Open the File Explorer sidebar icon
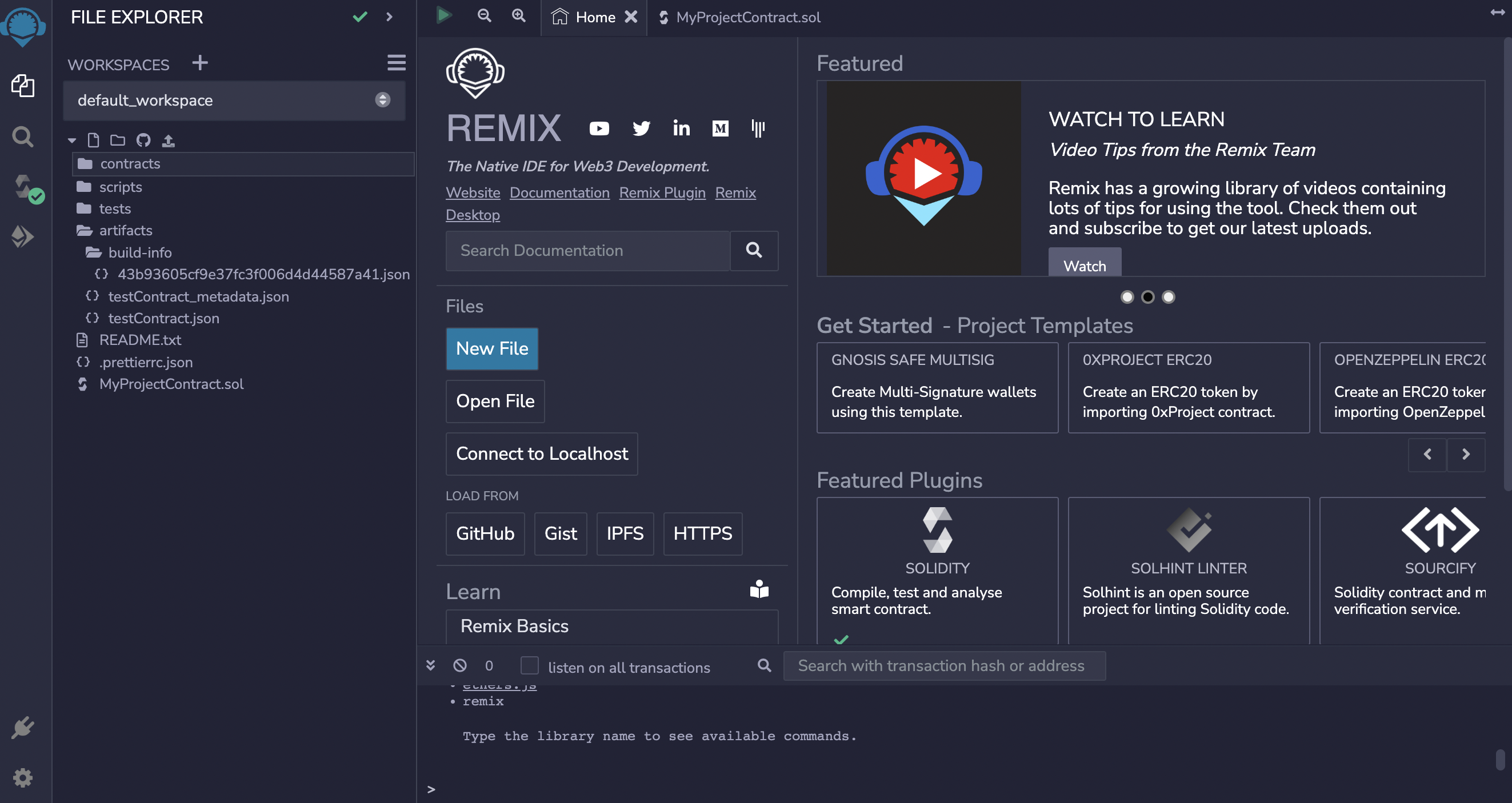 (22, 86)
